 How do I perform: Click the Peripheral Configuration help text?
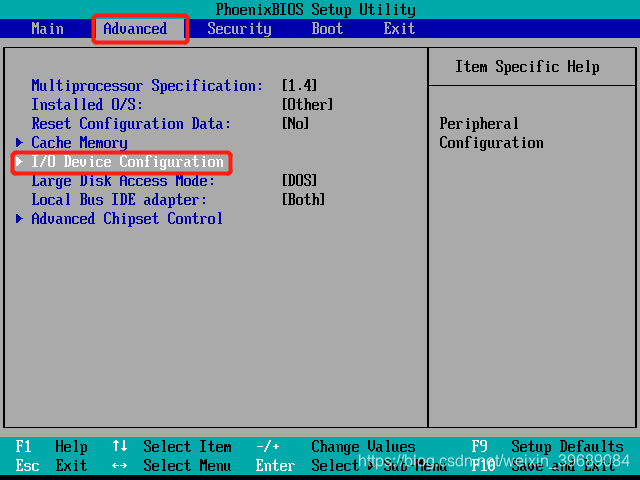click(491, 133)
